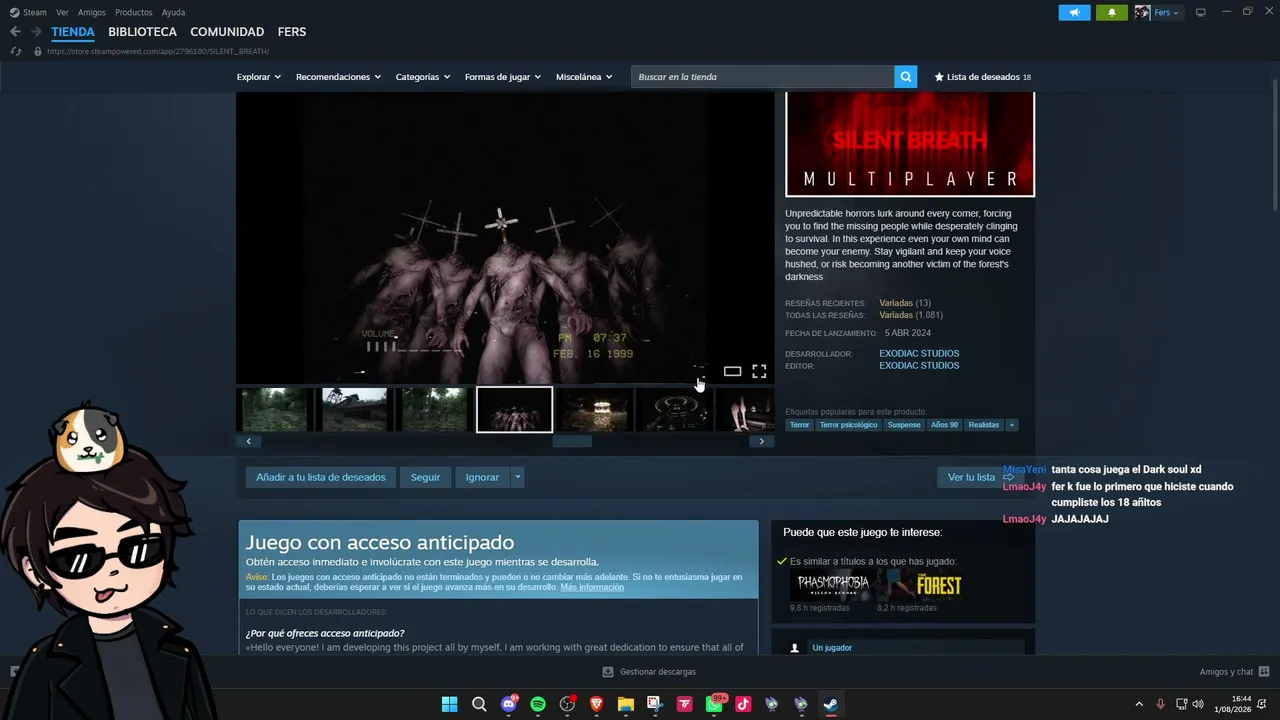Click the Buscar en la tienda field
This screenshot has width=1280, height=720.
(762, 77)
